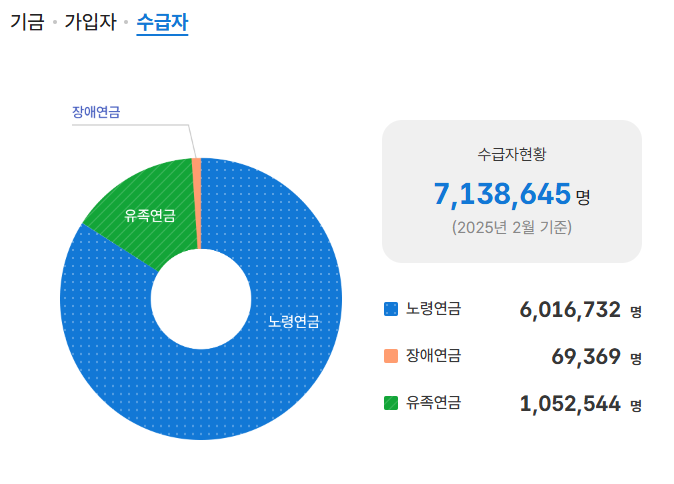Click the 69,369 recipients value
Screen dimensions: 674x484
click(x=586, y=357)
